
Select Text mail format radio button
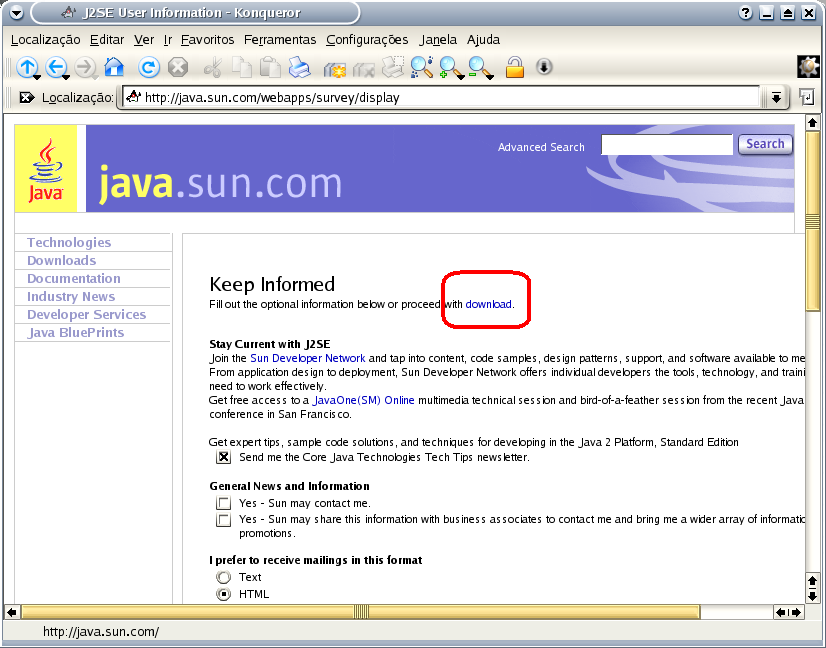[x=223, y=577]
